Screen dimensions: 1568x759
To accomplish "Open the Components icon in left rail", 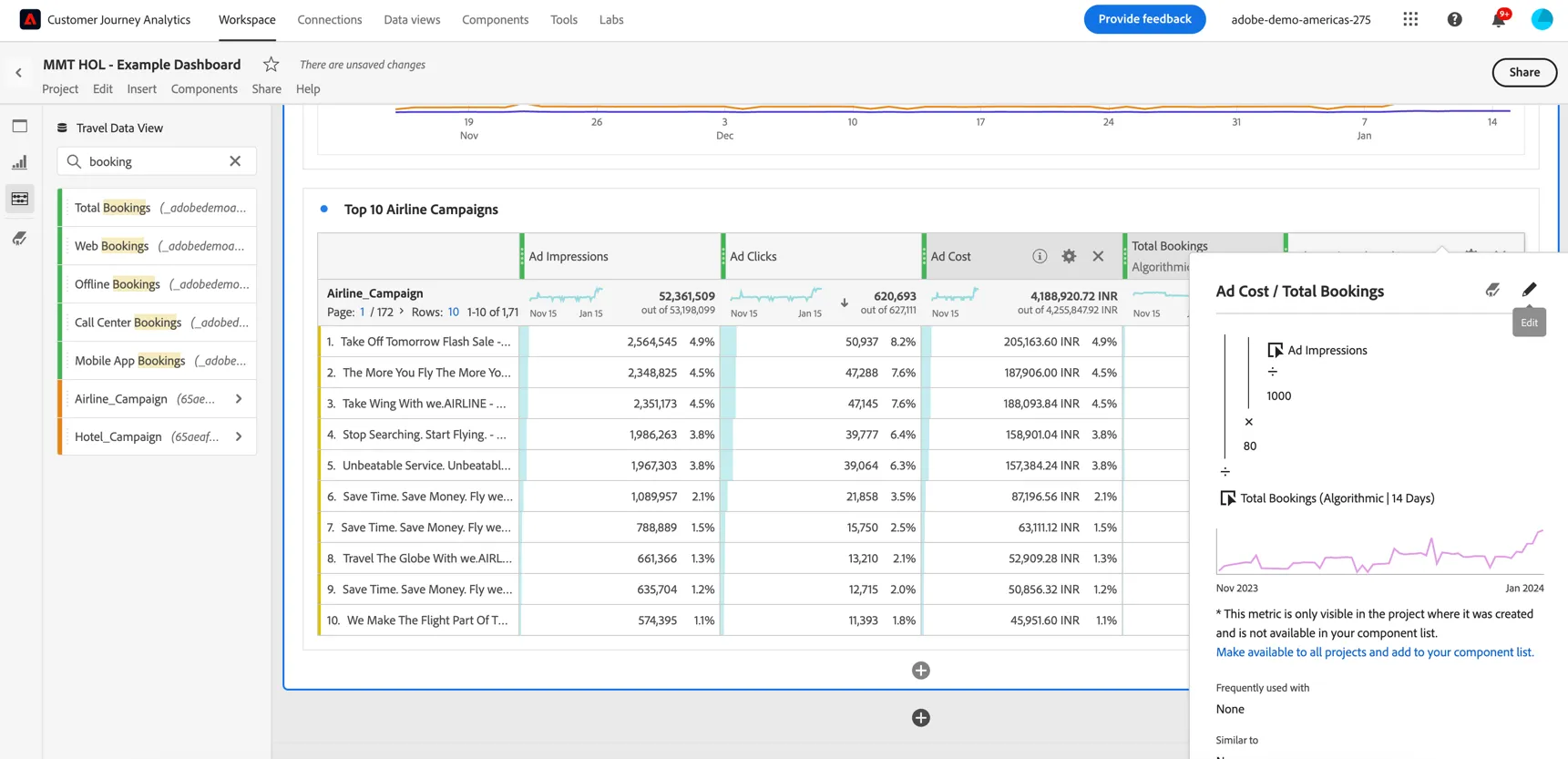I will [20, 199].
